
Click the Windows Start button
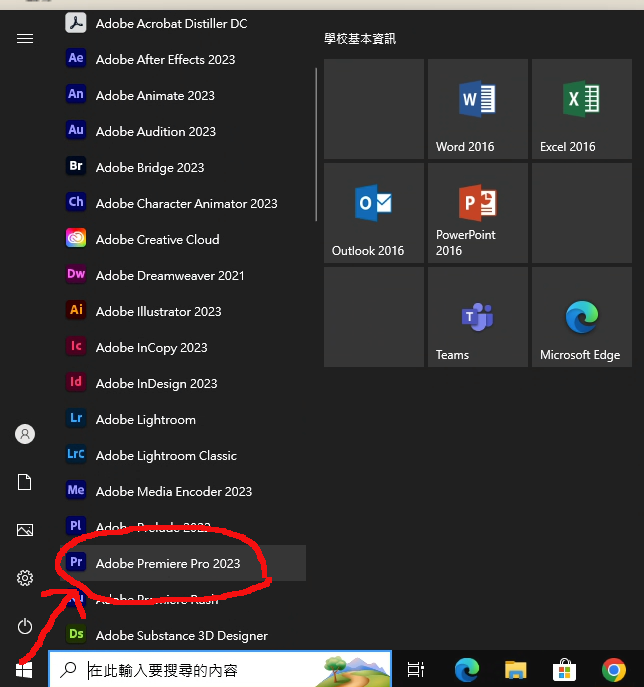click(25, 669)
